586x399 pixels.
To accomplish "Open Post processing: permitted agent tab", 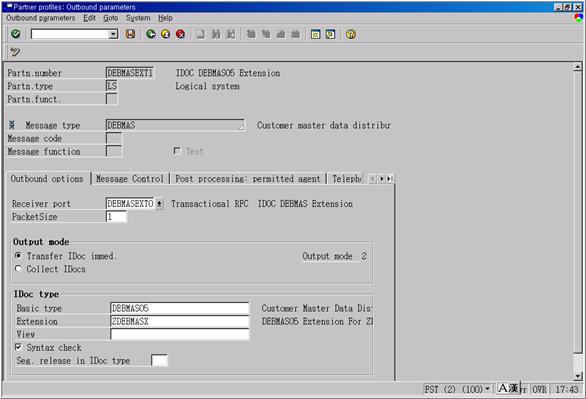I will [248, 179].
